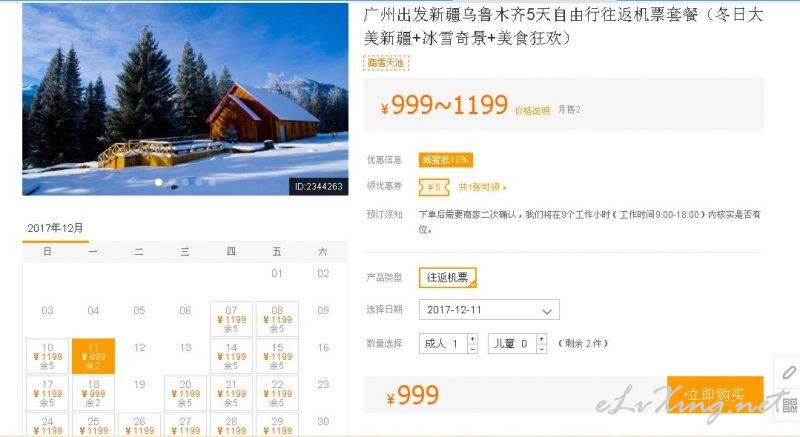Viewport: 800px width, 437px height.
Task: Choose December 07 calendar cell
Action: tap(231, 319)
